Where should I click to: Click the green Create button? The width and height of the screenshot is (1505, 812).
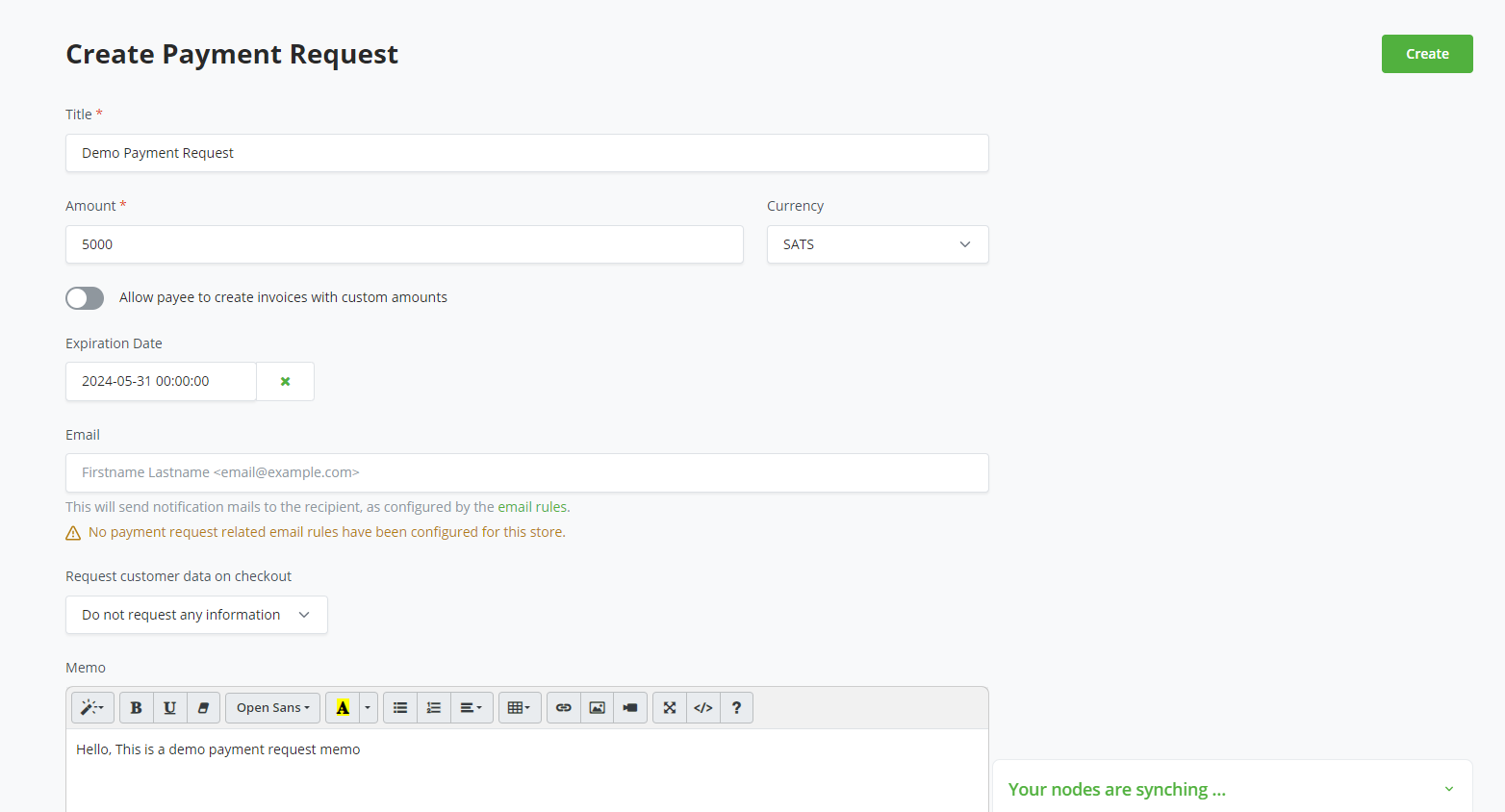pos(1426,54)
